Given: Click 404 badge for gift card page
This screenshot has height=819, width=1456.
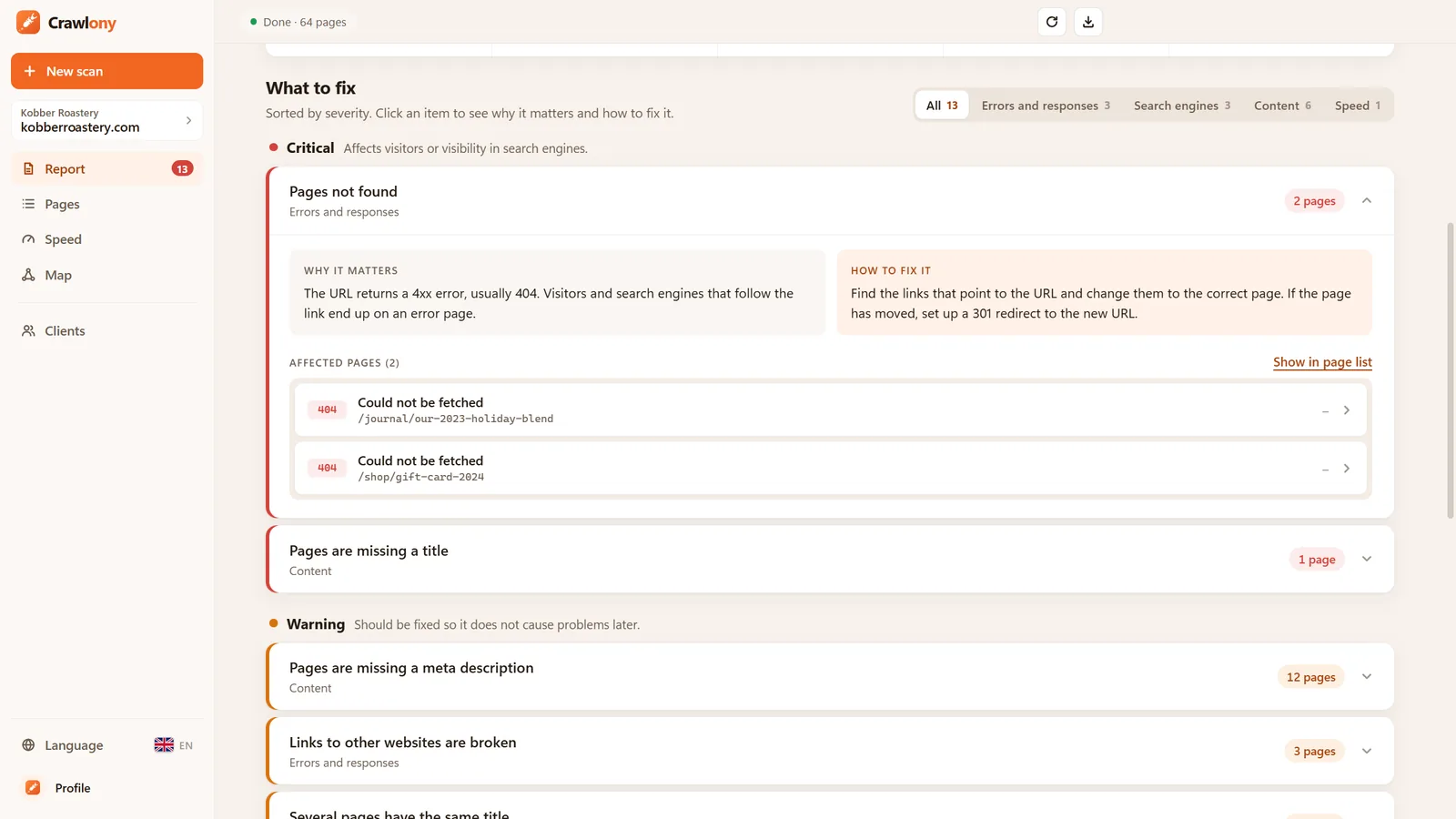Looking at the screenshot, I should 327,469.
